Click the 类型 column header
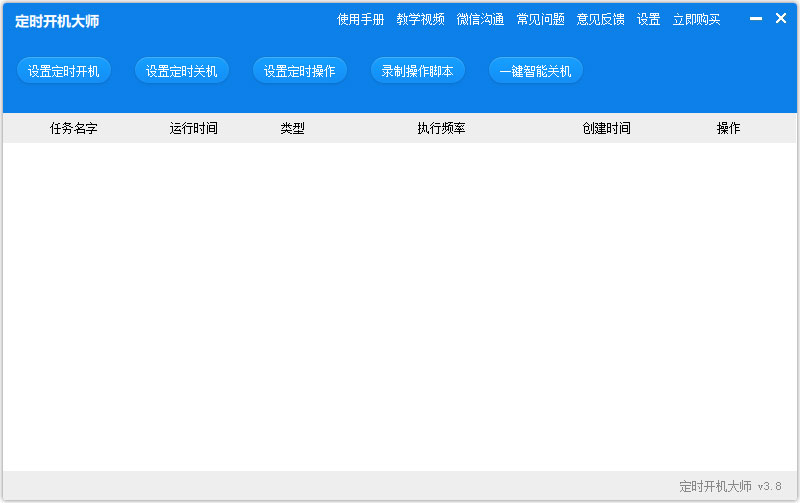This screenshot has width=800, height=503. tap(292, 129)
